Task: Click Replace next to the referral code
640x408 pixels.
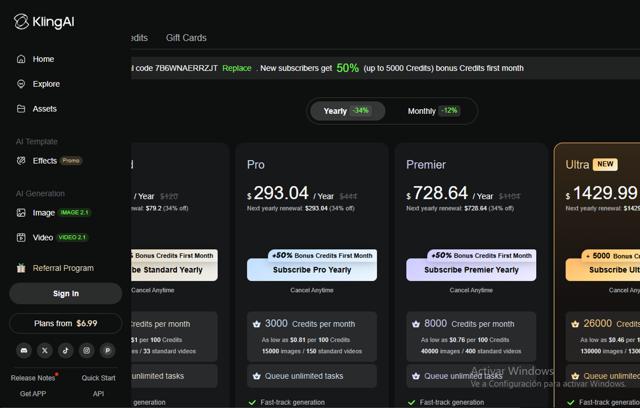Action: 237,69
